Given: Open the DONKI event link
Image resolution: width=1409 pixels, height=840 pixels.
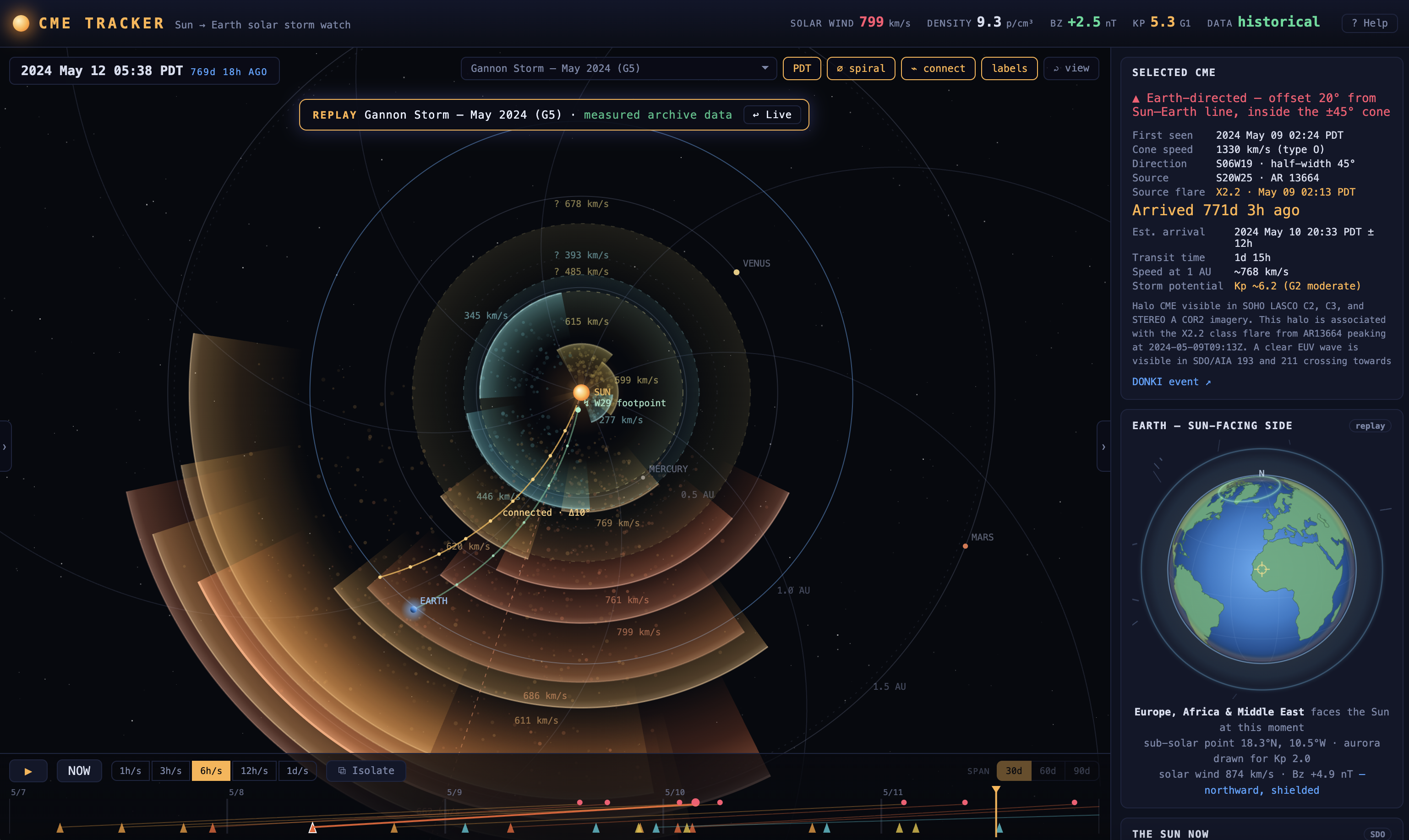Looking at the screenshot, I should tap(1171, 382).
